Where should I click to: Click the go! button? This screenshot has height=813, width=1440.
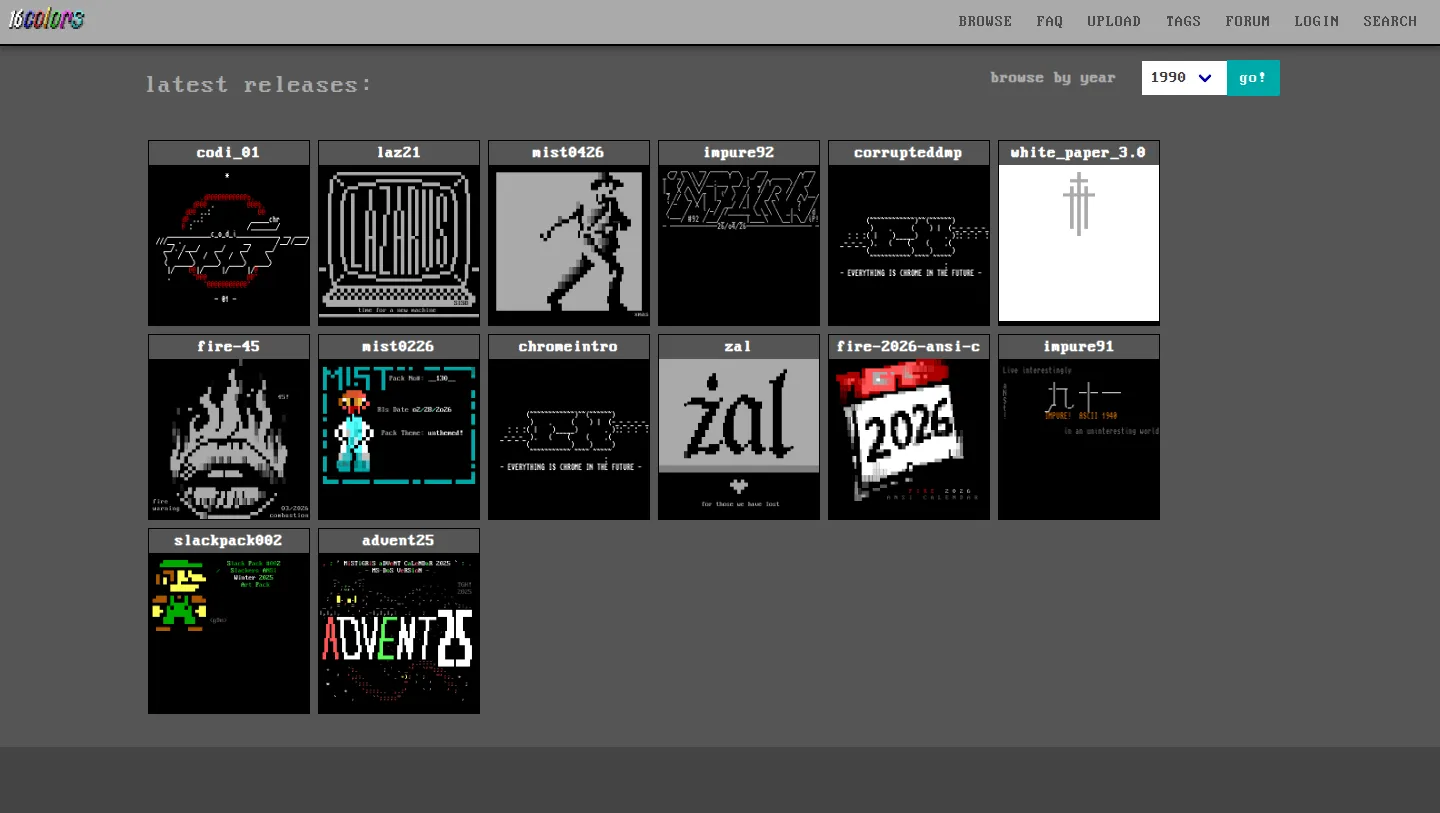pyautogui.click(x=1253, y=78)
